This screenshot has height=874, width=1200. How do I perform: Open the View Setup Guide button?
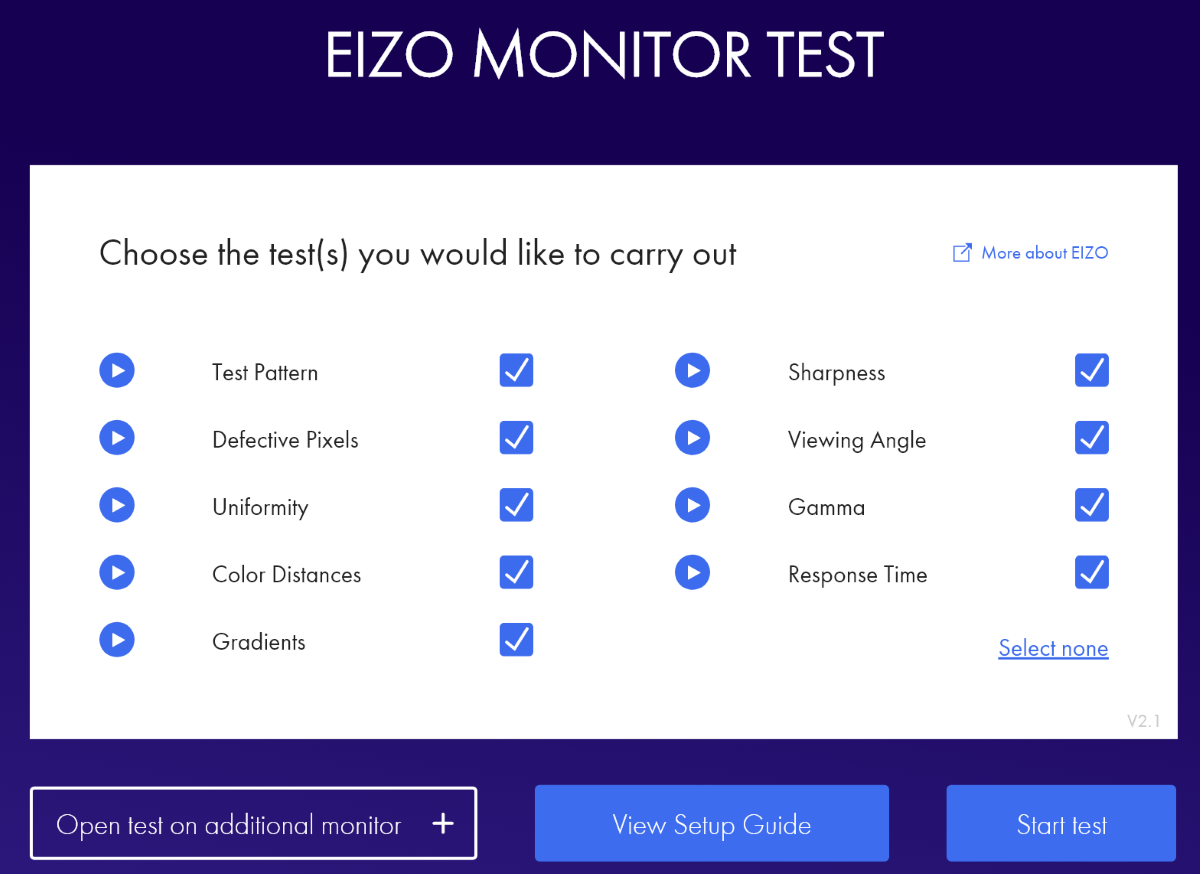(x=712, y=823)
